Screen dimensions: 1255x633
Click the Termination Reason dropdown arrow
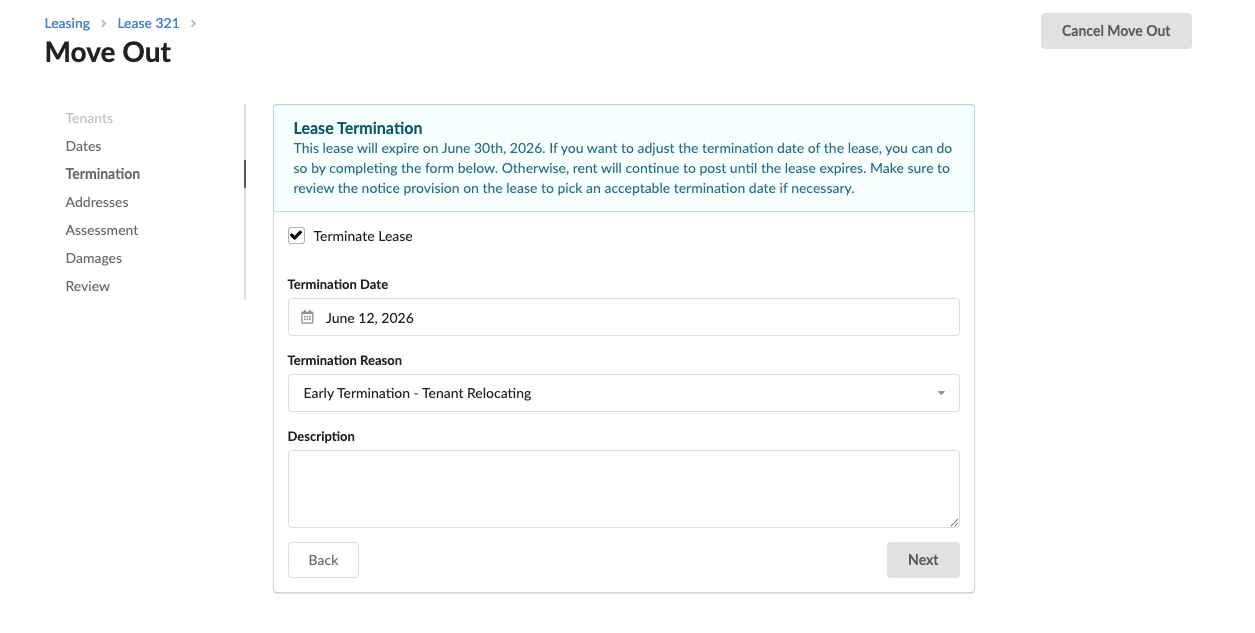click(x=941, y=393)
